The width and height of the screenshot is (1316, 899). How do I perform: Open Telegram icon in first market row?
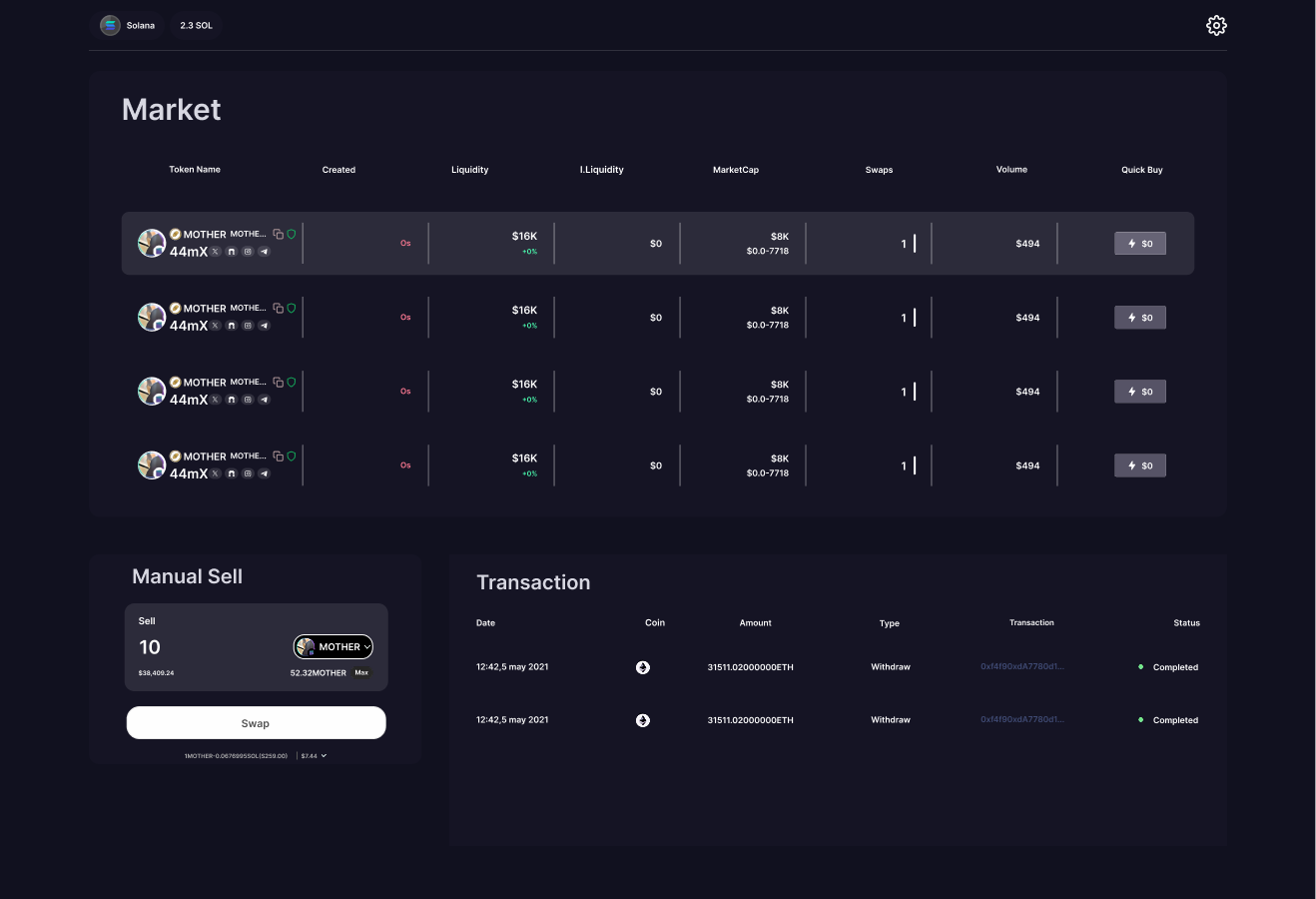pos(264,252)
